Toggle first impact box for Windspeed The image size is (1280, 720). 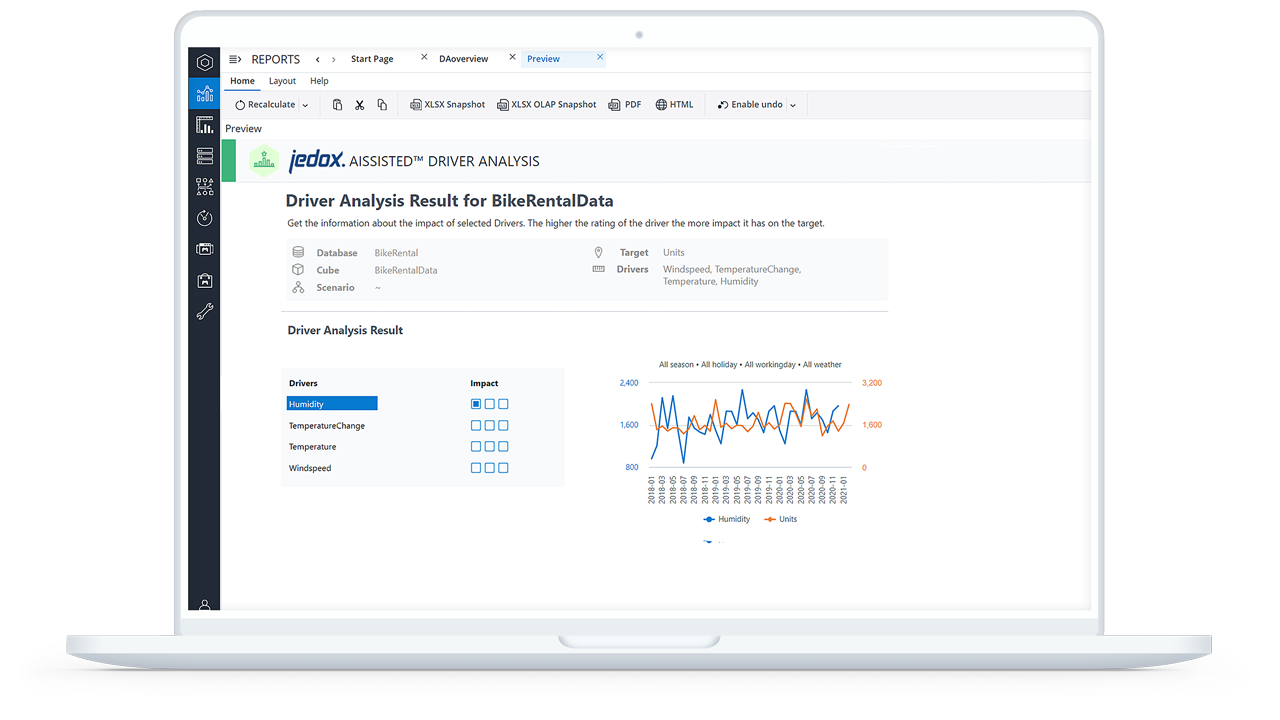tap(476, 468)
